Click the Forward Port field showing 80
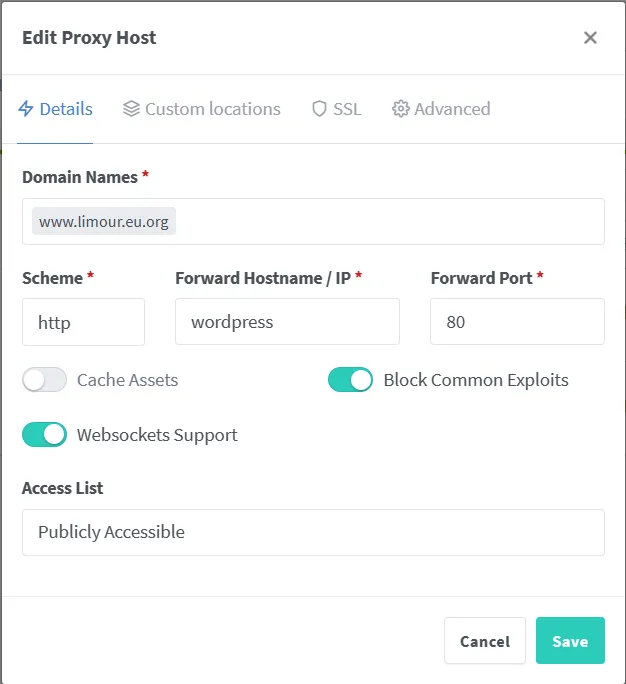 [517, 322]
